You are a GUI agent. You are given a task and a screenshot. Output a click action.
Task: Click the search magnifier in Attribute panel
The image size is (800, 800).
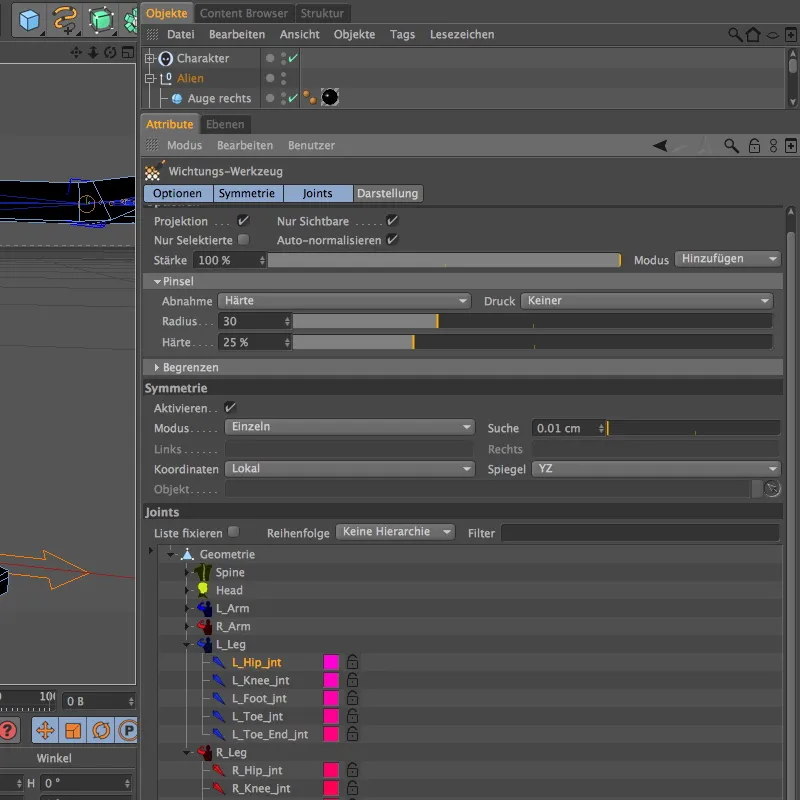click(x=731, y=146)
